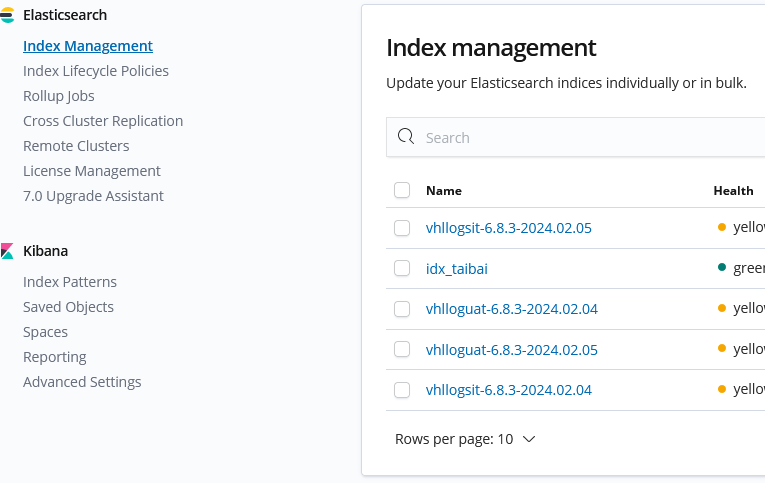Sort by the Name column header
765x483 pixels.
(x=443, y=191)
